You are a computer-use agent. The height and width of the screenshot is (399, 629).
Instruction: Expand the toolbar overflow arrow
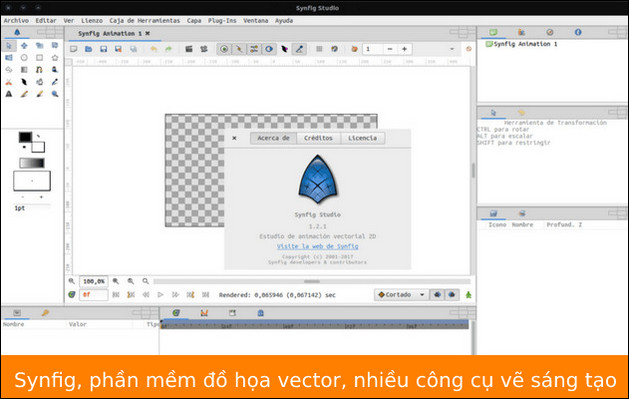click(452, 49)
